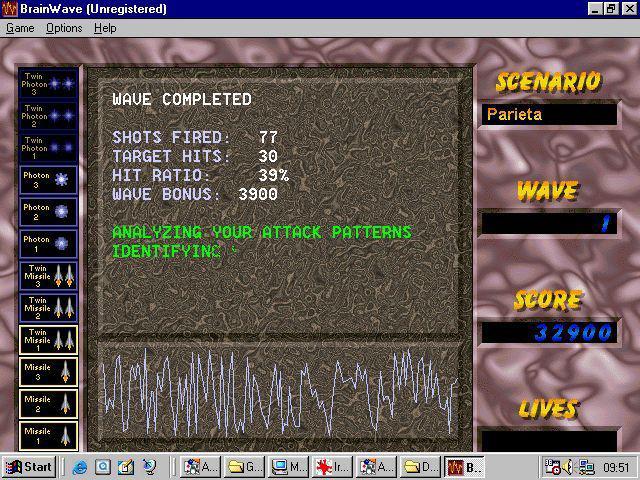Open the volume speaker tray icon
Screen dimensions: 640x480
pos(567,467)
